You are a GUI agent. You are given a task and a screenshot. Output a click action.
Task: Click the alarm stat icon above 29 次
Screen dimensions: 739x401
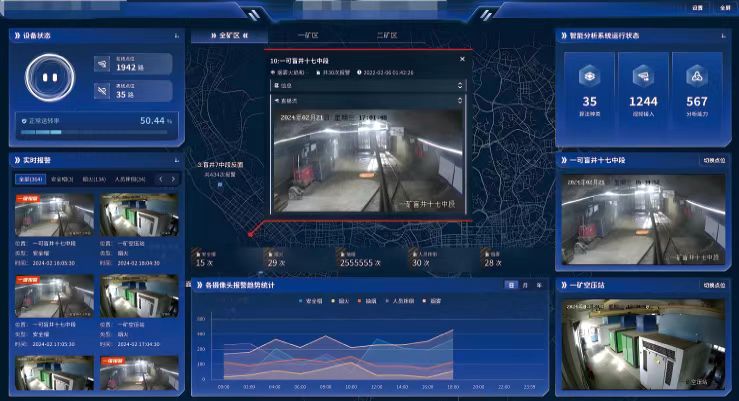pyautogui.click(x=271, y=254)
